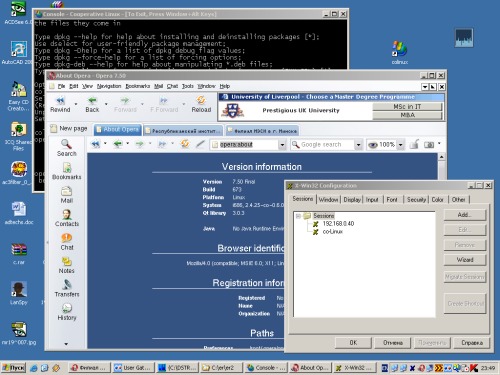Open the Help menu in Opera
Image resolution: width=500 pixels, height=375 pixels.
click(x=225, y=86)
